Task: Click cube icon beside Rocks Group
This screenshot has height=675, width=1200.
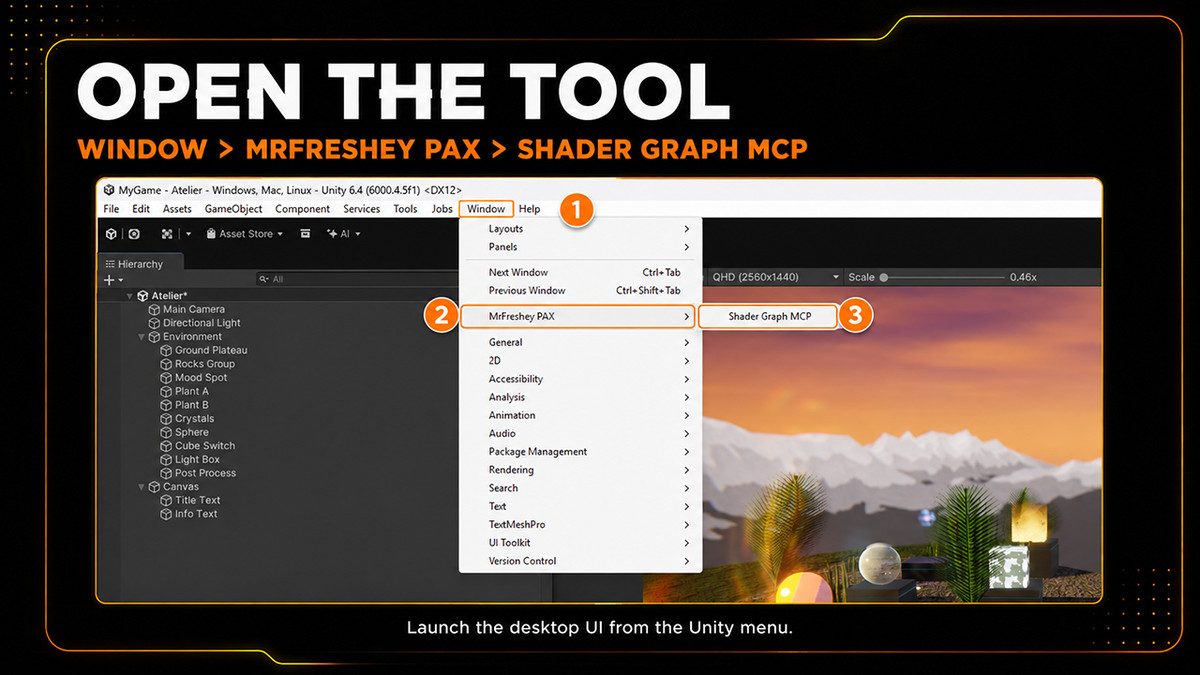Action: [167, 364]
